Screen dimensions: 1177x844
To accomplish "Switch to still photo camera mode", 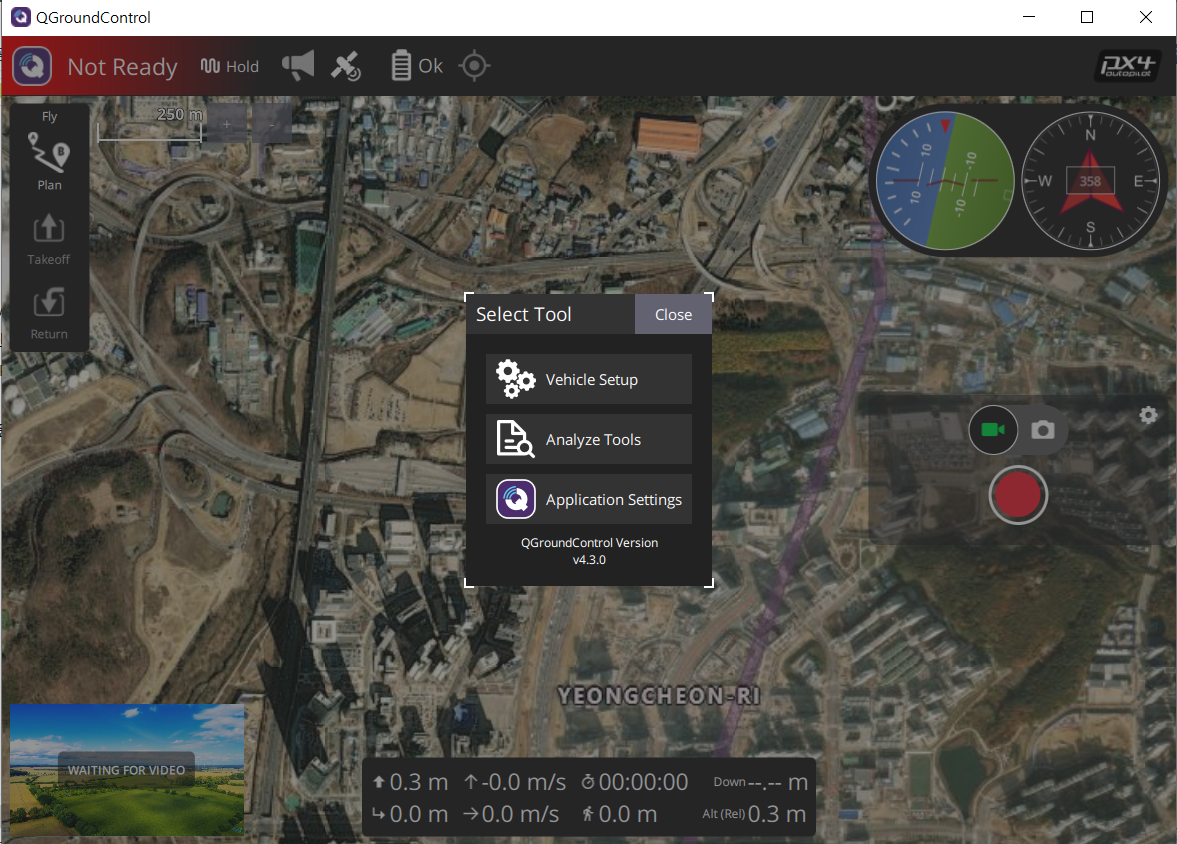I will click(1042, 430).
